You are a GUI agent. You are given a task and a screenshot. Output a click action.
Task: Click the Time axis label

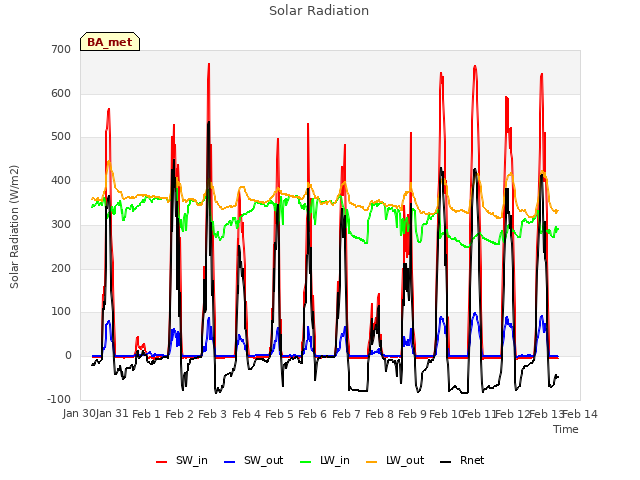coord(566,429)
